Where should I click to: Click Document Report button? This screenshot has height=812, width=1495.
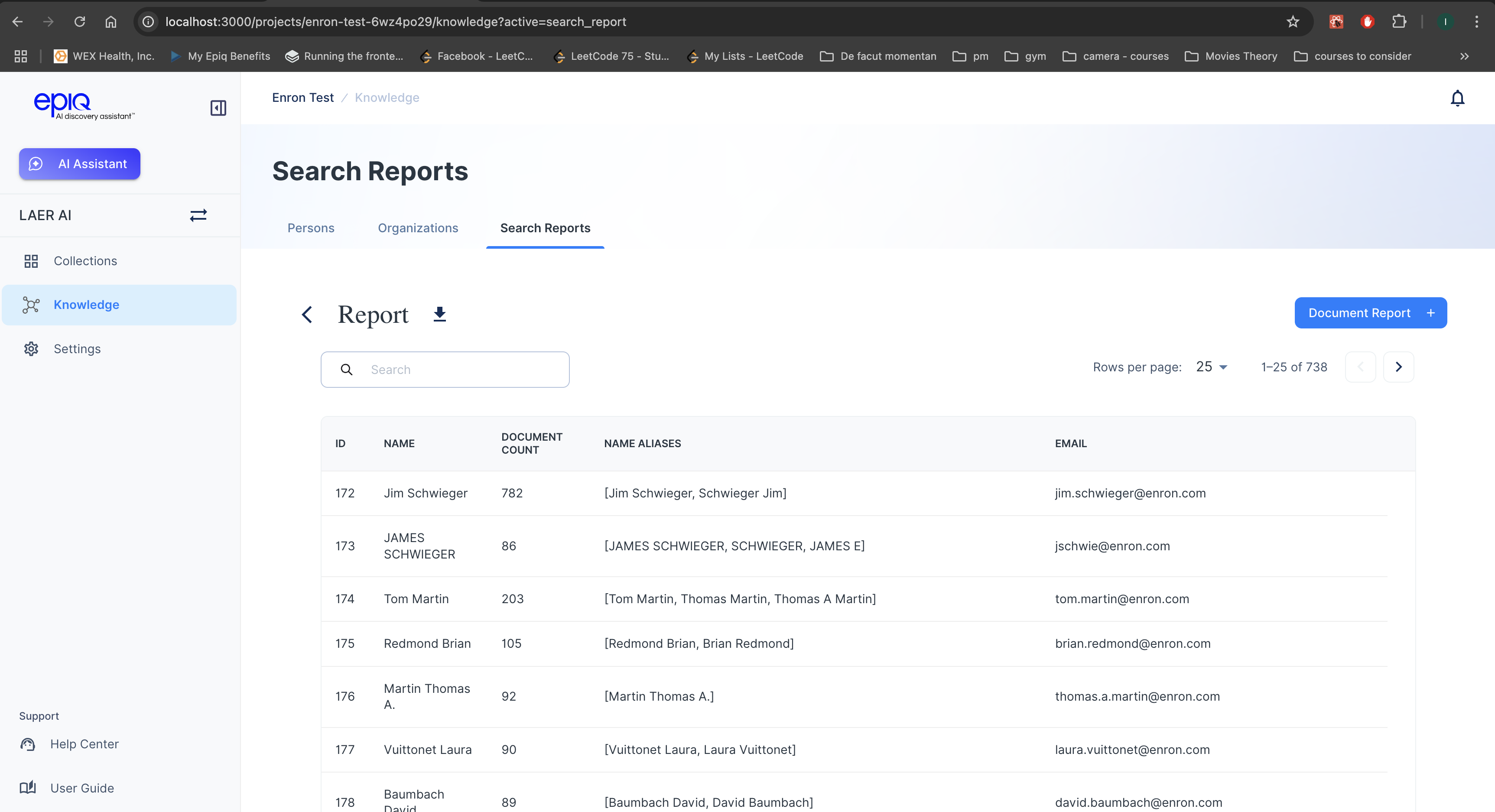[1371, 313]
